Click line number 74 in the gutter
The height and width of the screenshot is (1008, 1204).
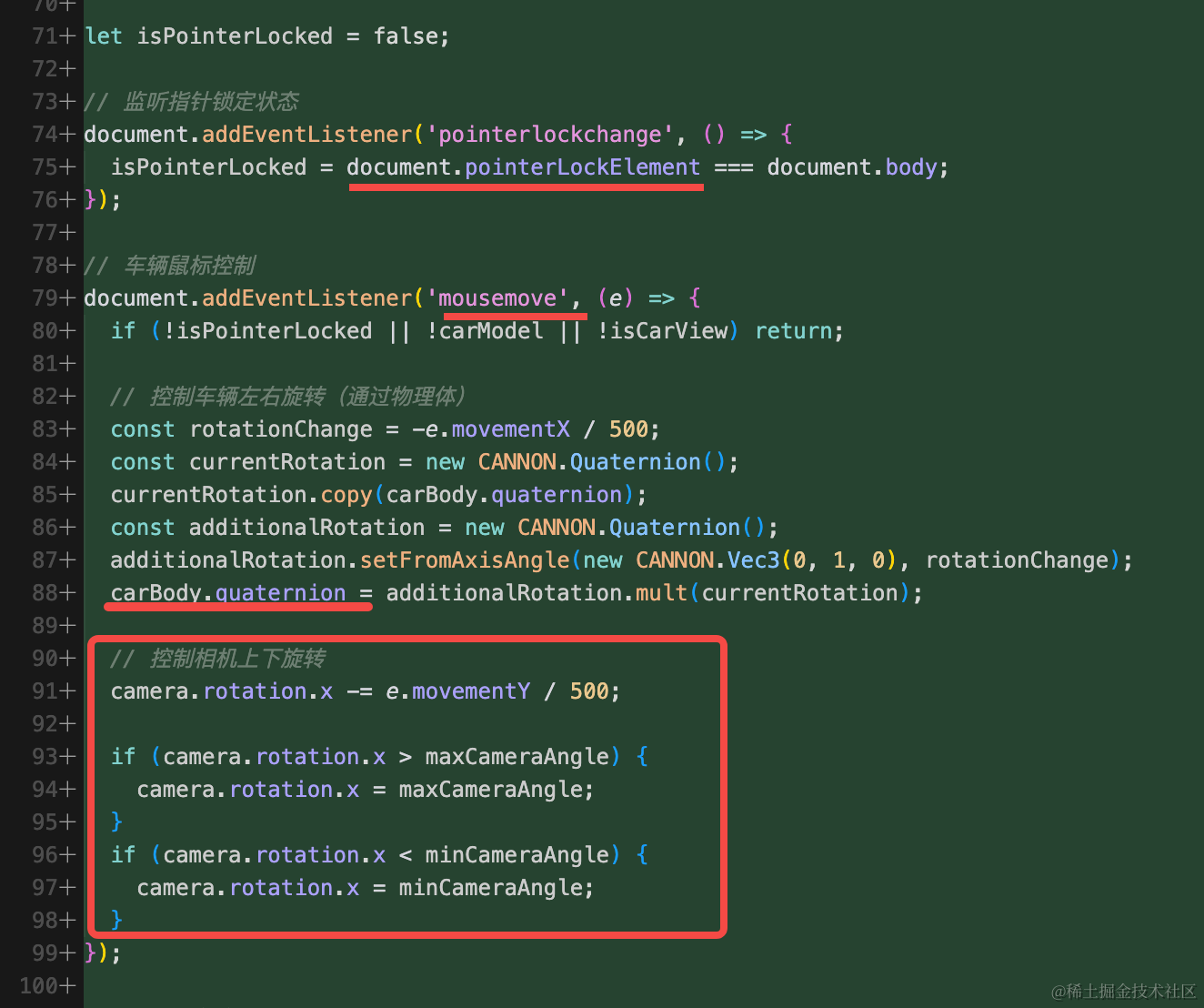point(45,135)
